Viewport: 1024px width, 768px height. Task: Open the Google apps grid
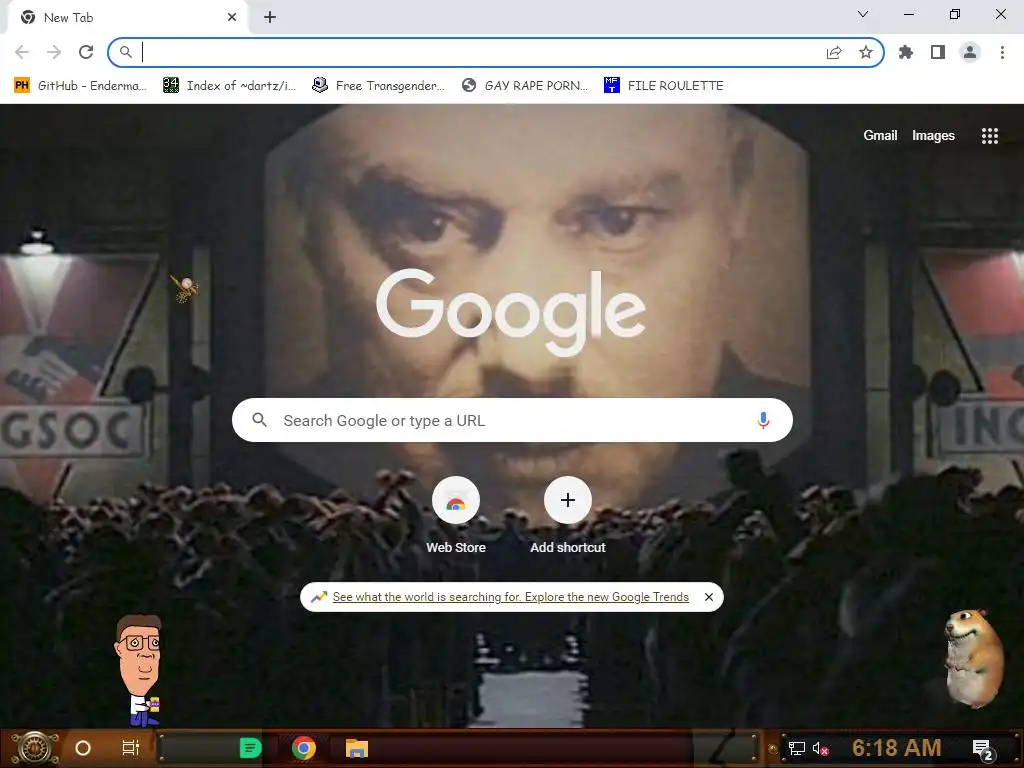pos(989,135)
